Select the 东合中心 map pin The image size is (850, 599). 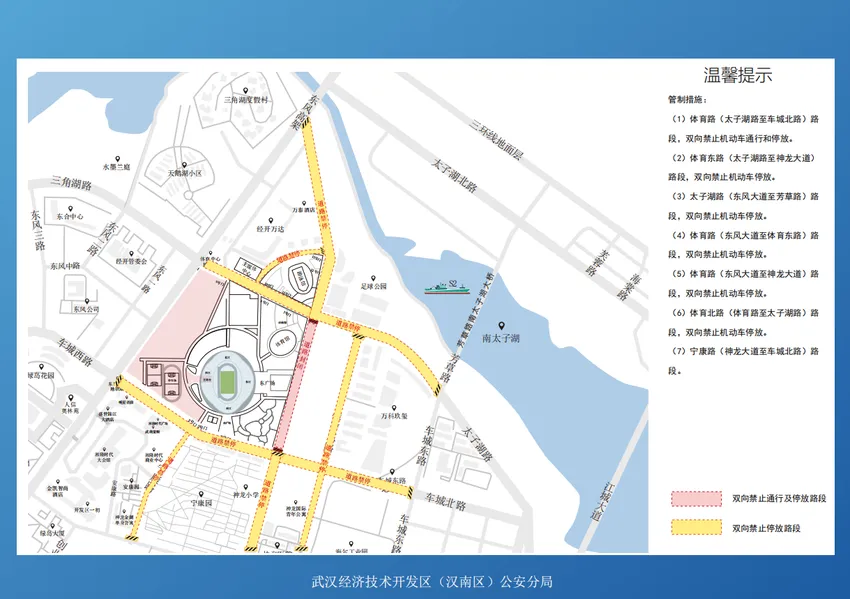point(68,204)
